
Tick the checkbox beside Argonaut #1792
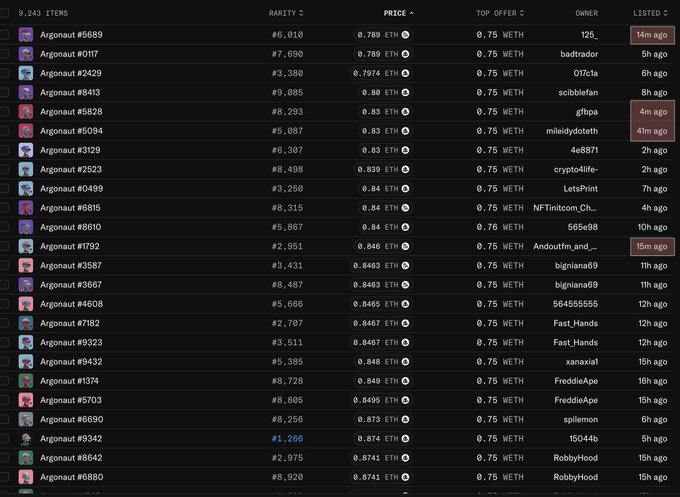4,246
